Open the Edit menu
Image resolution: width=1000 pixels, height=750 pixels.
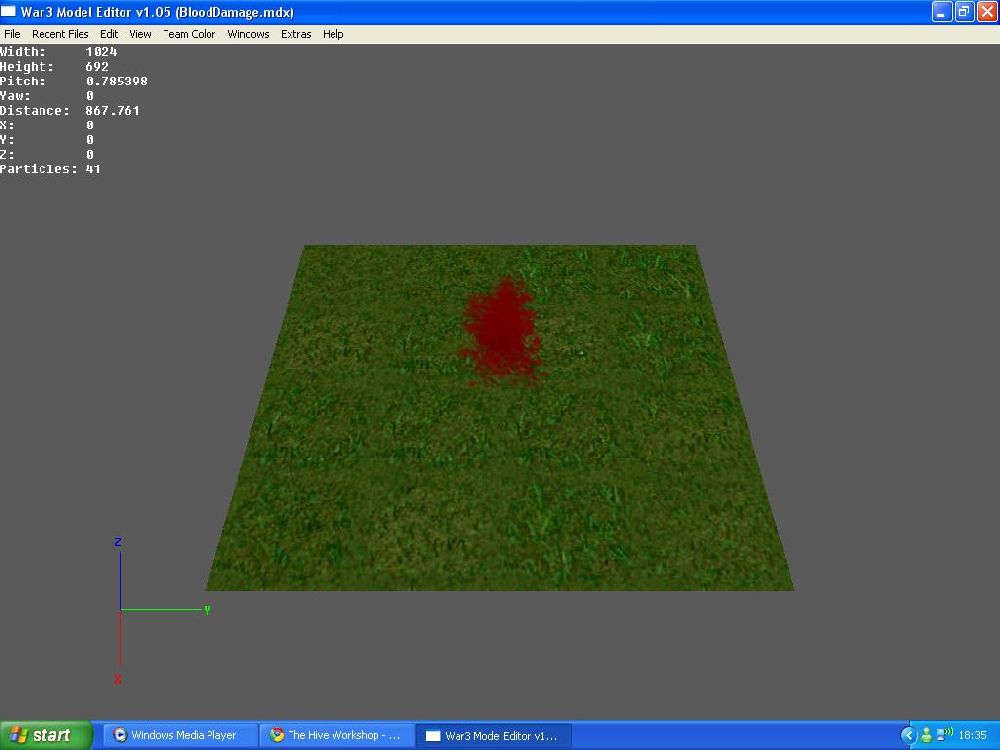[109, 34]
